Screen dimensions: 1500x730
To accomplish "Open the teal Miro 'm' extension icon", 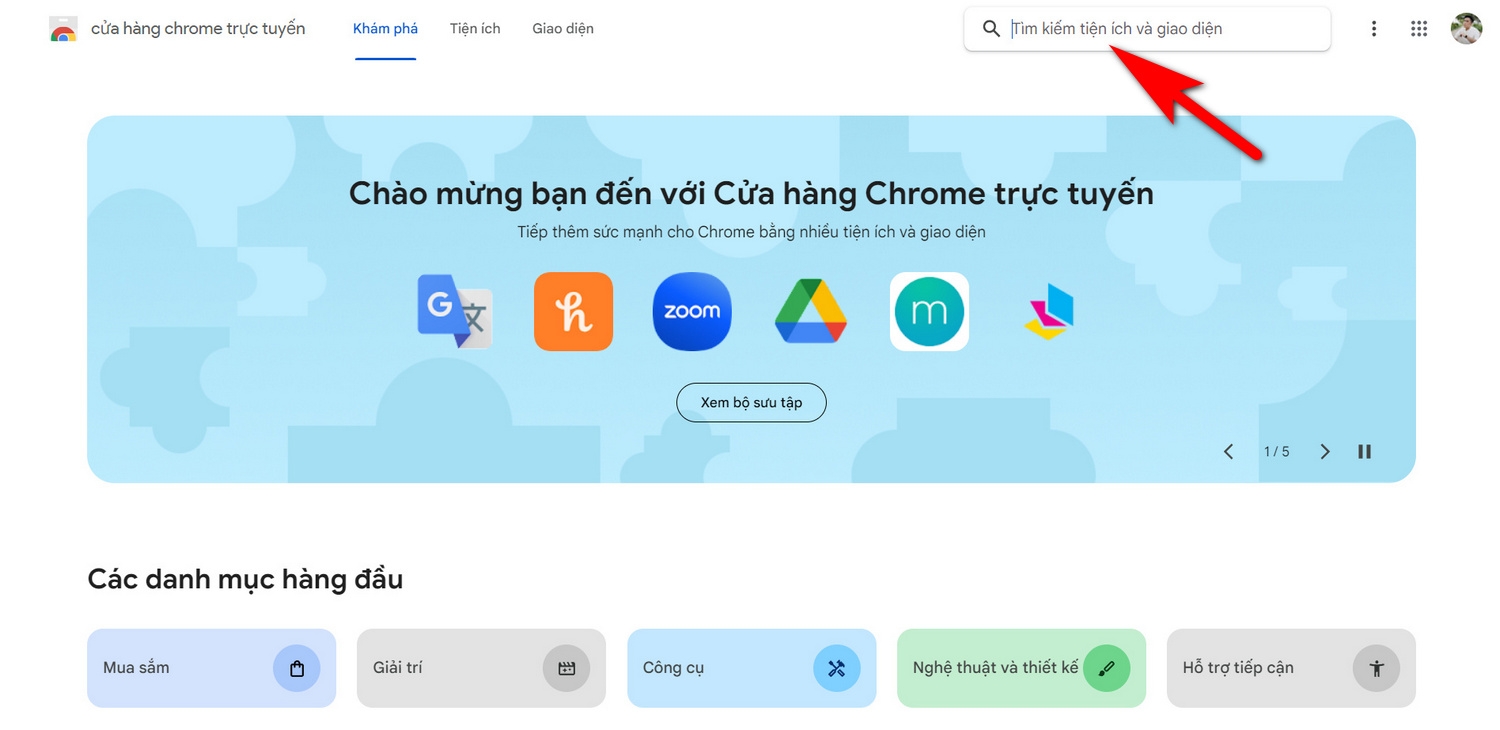I will tap(929, 311).
